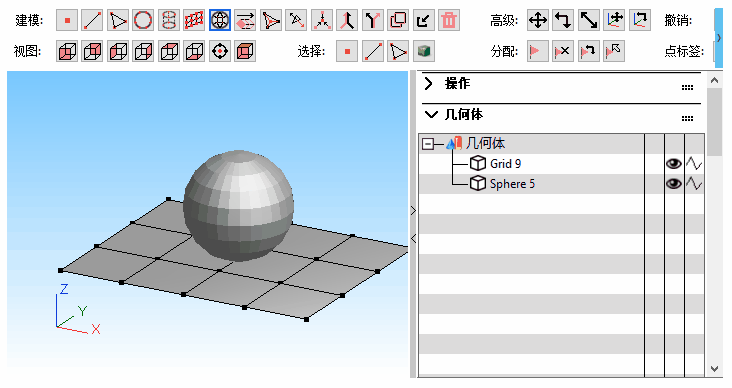Open the options dots for 几何体 section
732x388 pixels.
click(687, 119)
